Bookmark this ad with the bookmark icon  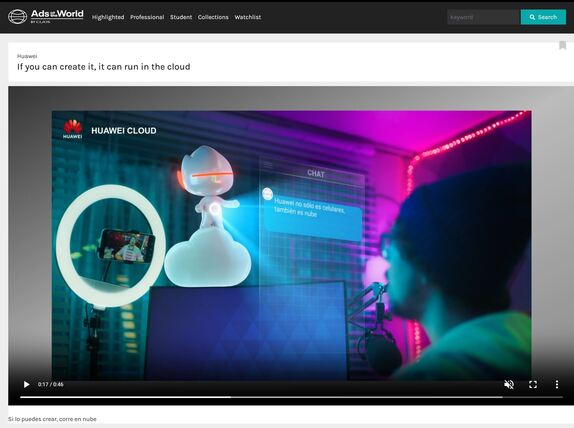563,45
